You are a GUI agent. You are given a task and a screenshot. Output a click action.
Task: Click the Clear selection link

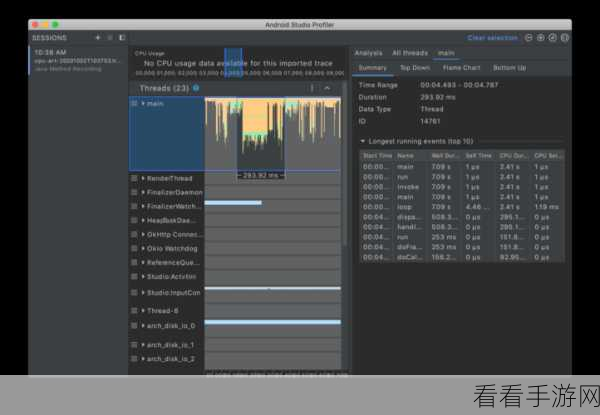(492, 37)
